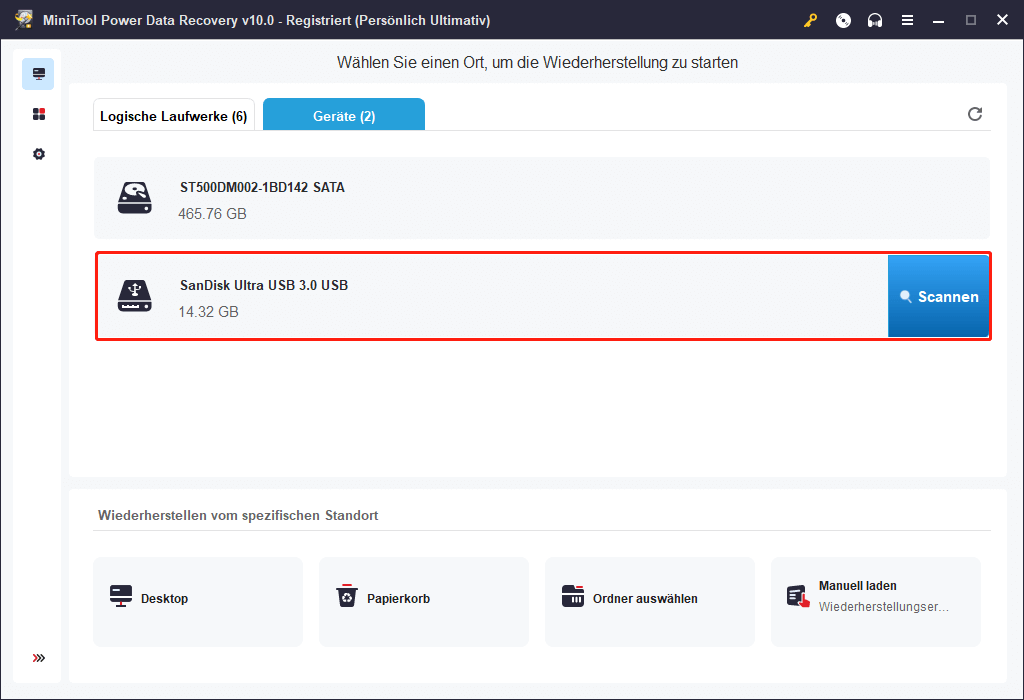Screen dimensions: 1024x700
Task: Refresh the drive list
Action: [x=975, y=114]
